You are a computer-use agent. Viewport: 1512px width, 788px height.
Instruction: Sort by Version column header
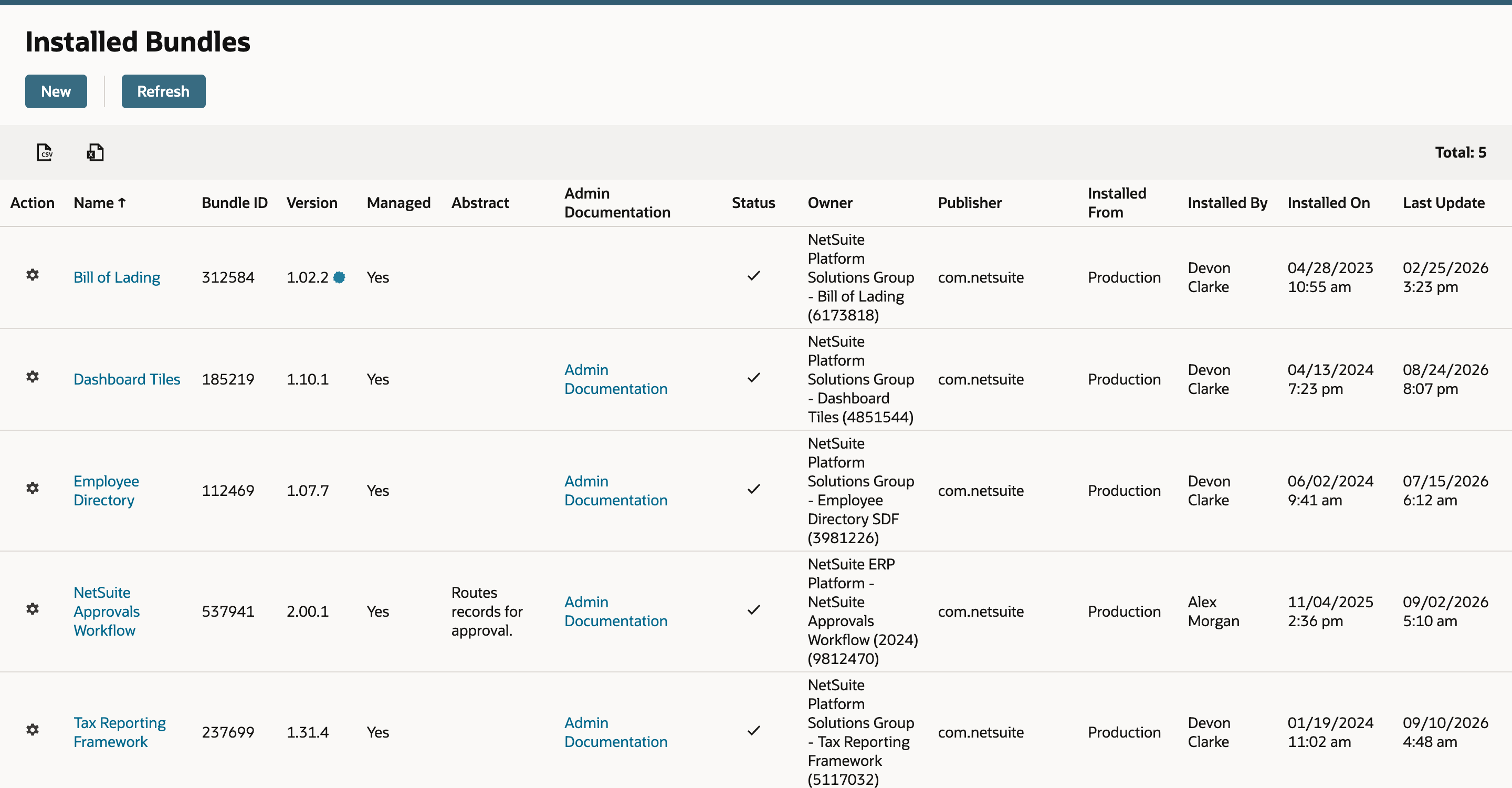312,203
